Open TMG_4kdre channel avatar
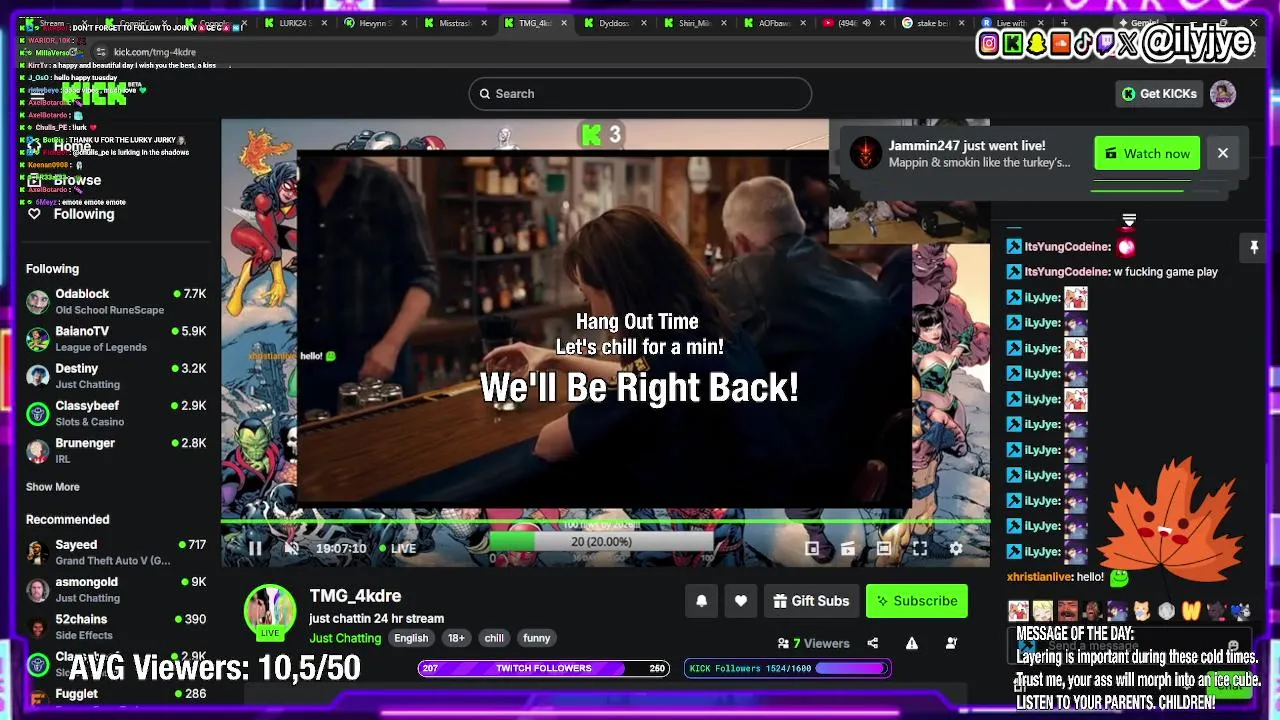1280x720 pixels. pos(270,611)
